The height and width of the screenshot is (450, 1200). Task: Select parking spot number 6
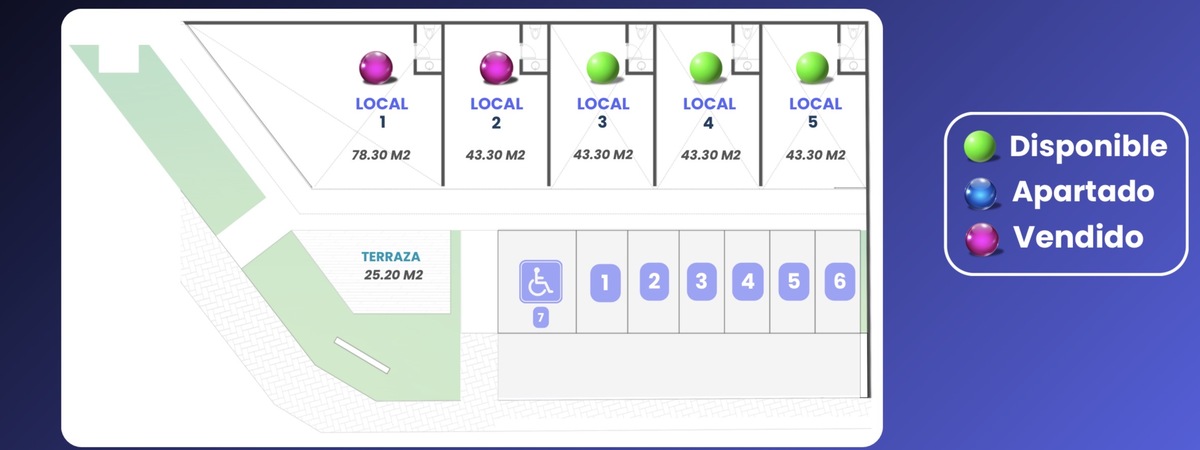(x=839, y=281)
